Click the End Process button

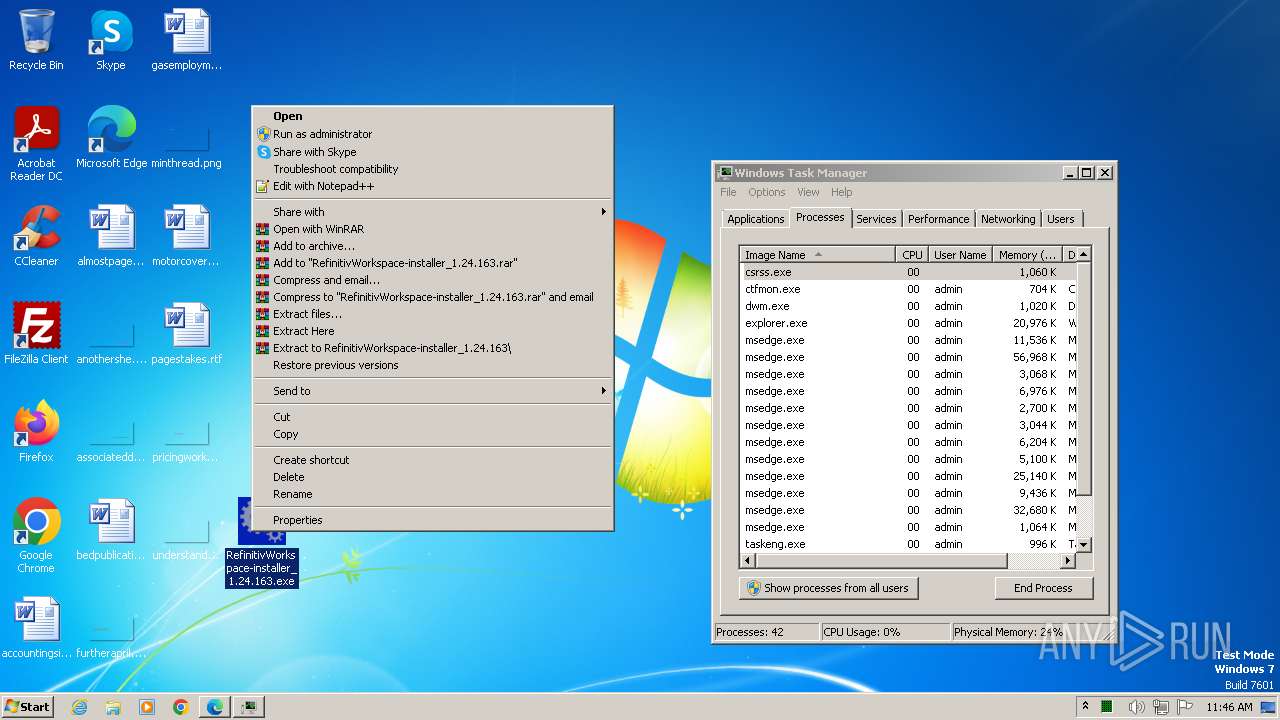tap(1043, 588)
